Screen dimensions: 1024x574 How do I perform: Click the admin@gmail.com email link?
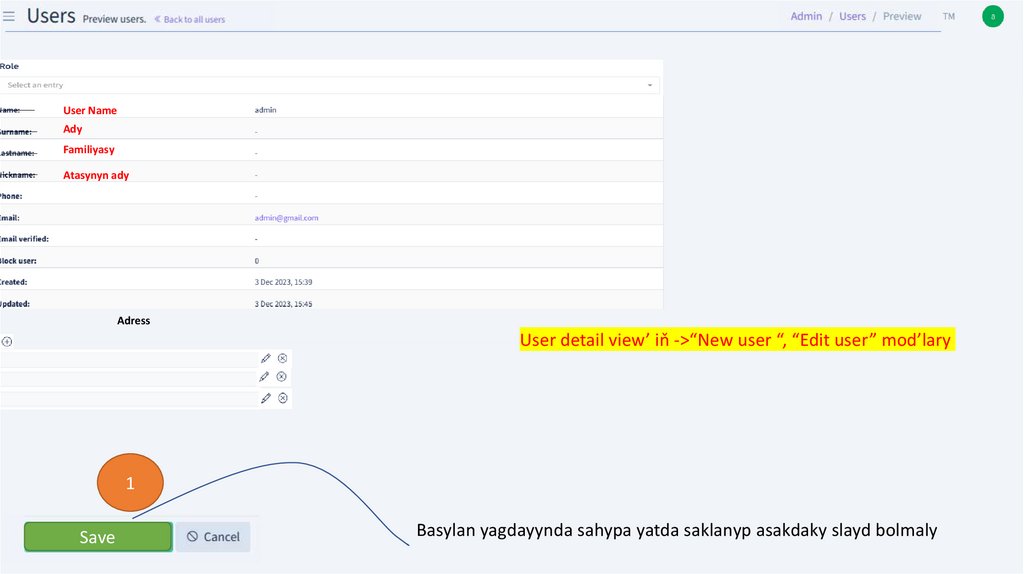(286, 217)
